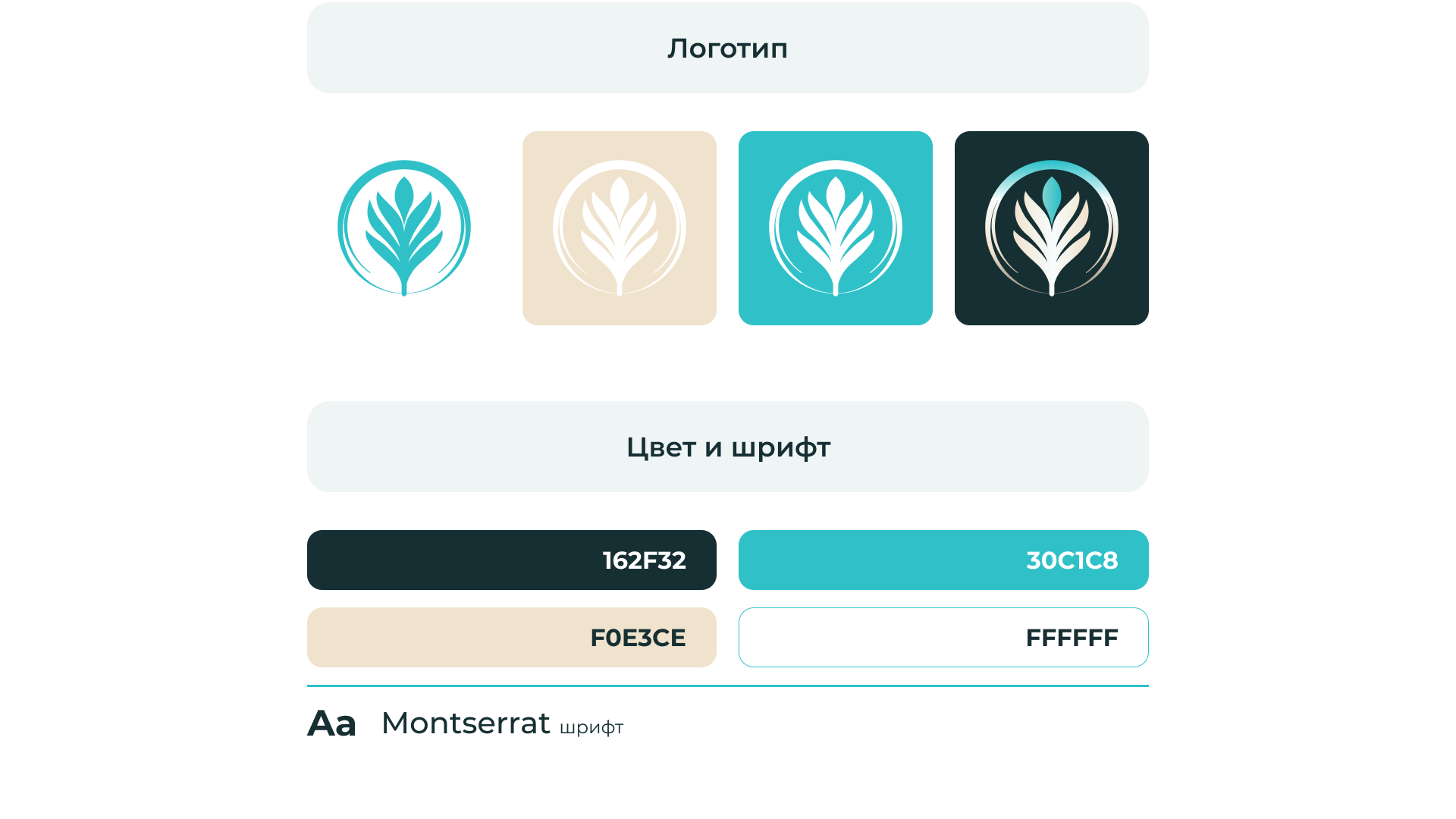
Task: Click the 'Montserrat' font name
Action: click(x=466, y=723)
